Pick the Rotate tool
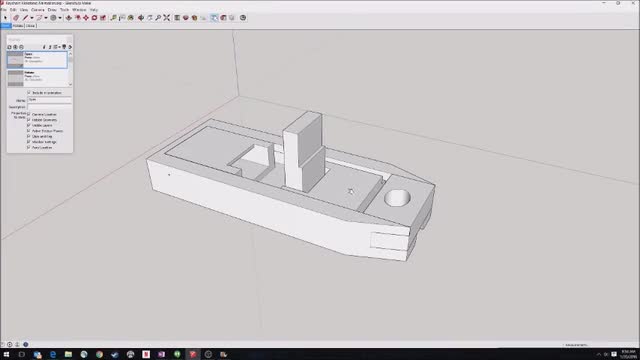 (94, 18)
